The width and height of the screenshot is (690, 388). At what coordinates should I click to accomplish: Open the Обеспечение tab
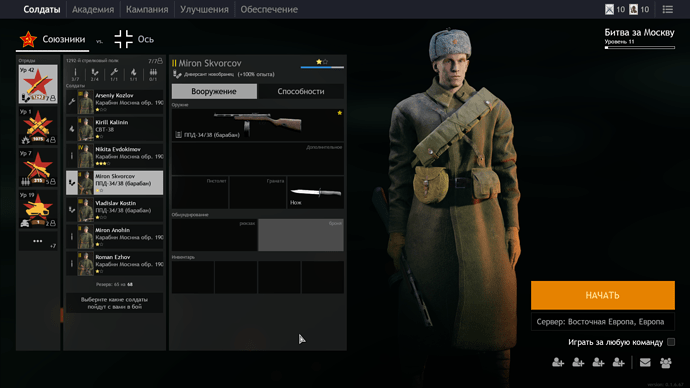tap(269, 9)
